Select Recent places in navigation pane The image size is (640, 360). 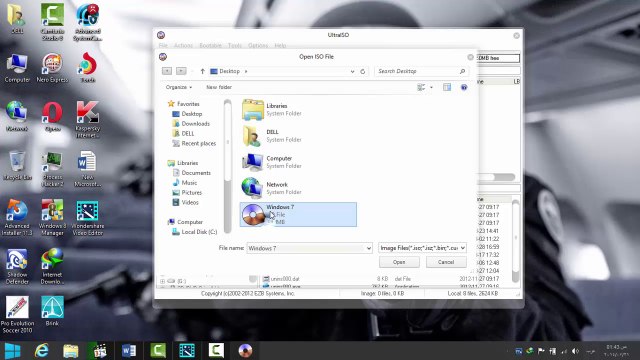point(194,143)
